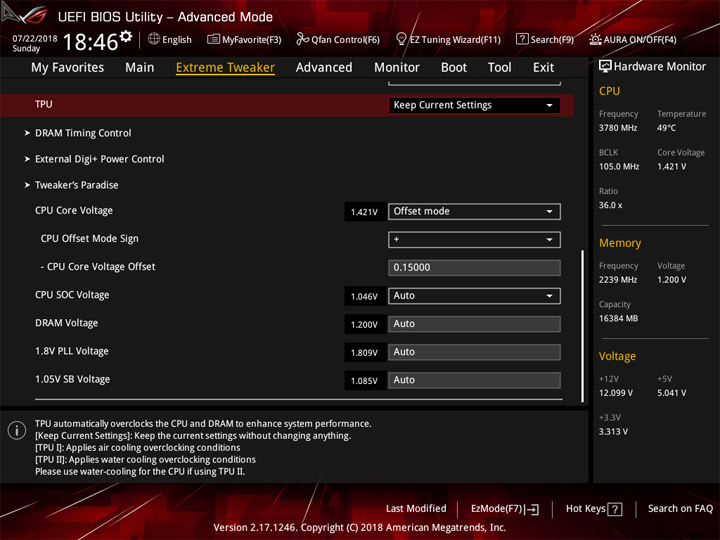Click the EzMode exit arrow icon
Image resolution: width=720 pixels, height=540 pixels.
click(x=533, y=509)
